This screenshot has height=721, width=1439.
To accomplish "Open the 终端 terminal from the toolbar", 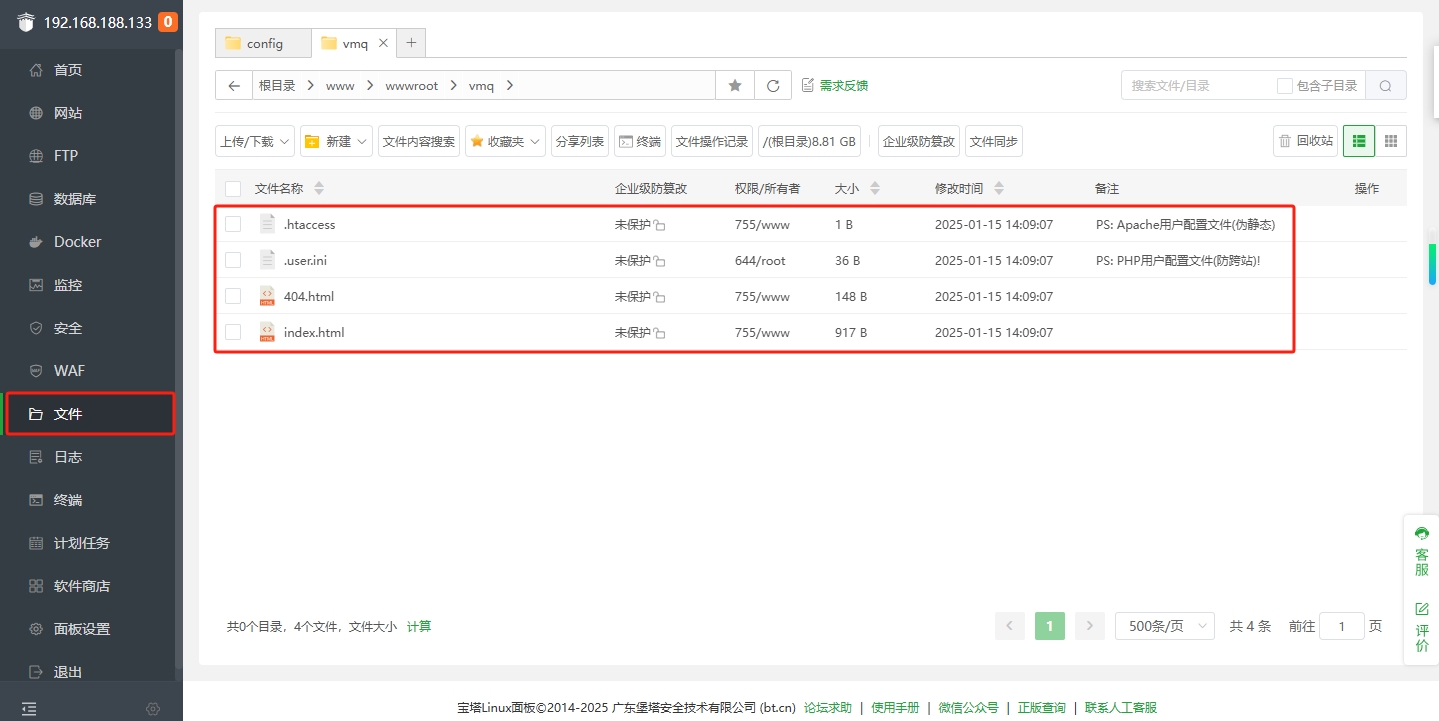I will (x=640, y=140).
